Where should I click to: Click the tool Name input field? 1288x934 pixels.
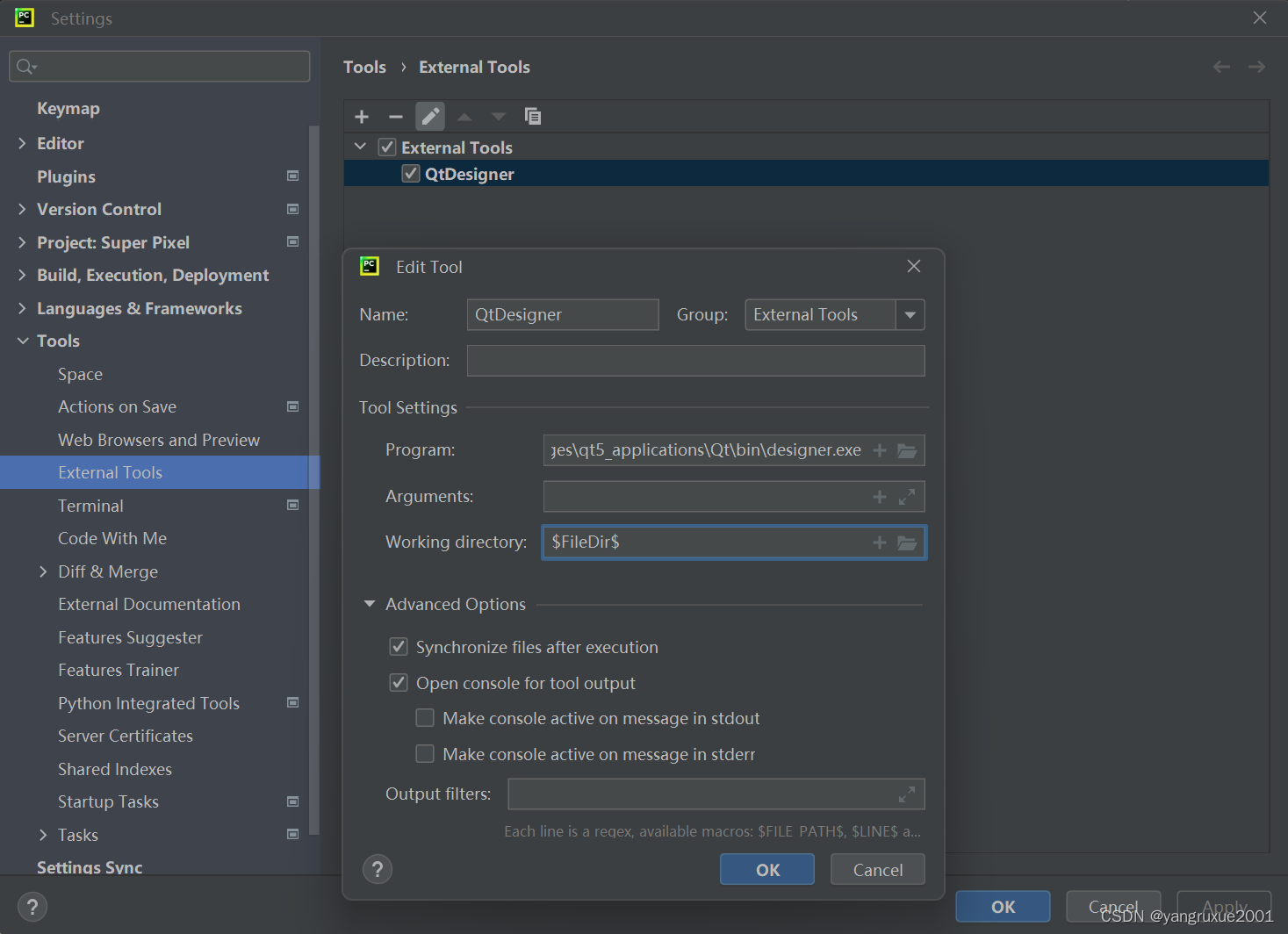563,314
